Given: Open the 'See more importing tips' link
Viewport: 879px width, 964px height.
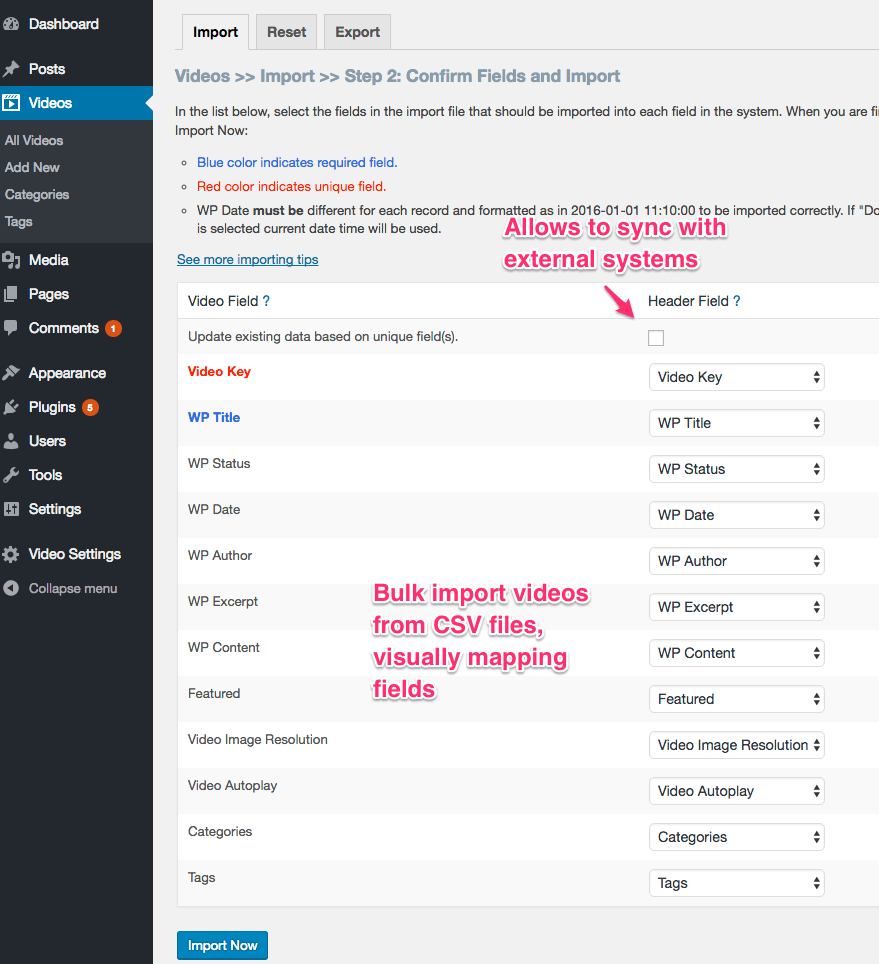Looking at the screenshot, I should 247,259.
